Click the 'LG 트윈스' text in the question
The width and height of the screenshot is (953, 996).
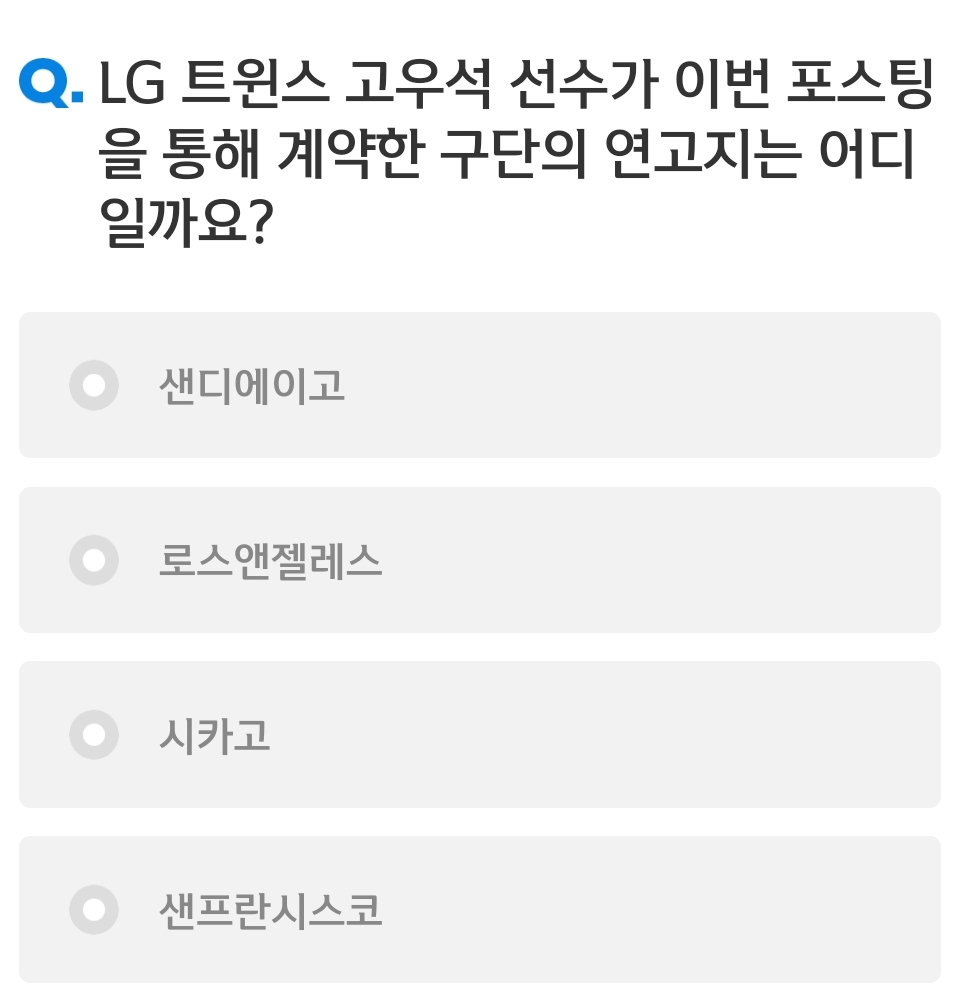click(x=214, y=83)
